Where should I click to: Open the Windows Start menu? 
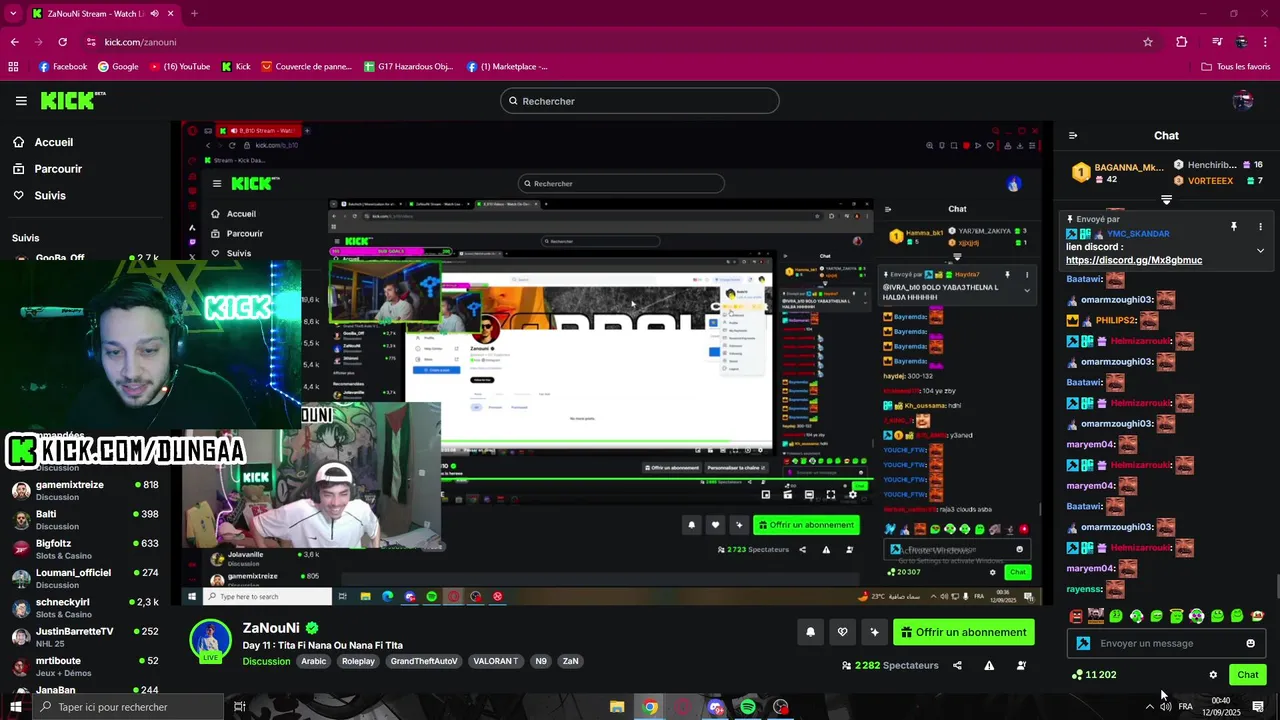tap(15, 707)
